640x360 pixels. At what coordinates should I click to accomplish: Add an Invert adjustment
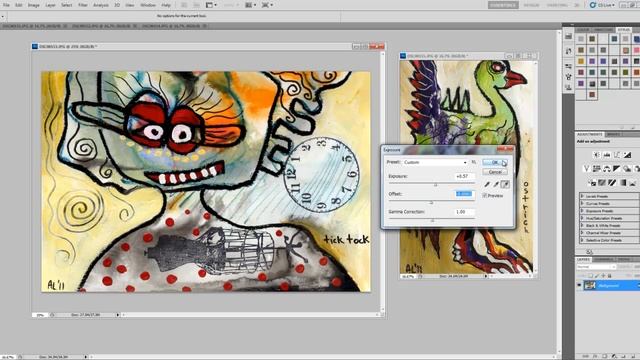point(592,183)
